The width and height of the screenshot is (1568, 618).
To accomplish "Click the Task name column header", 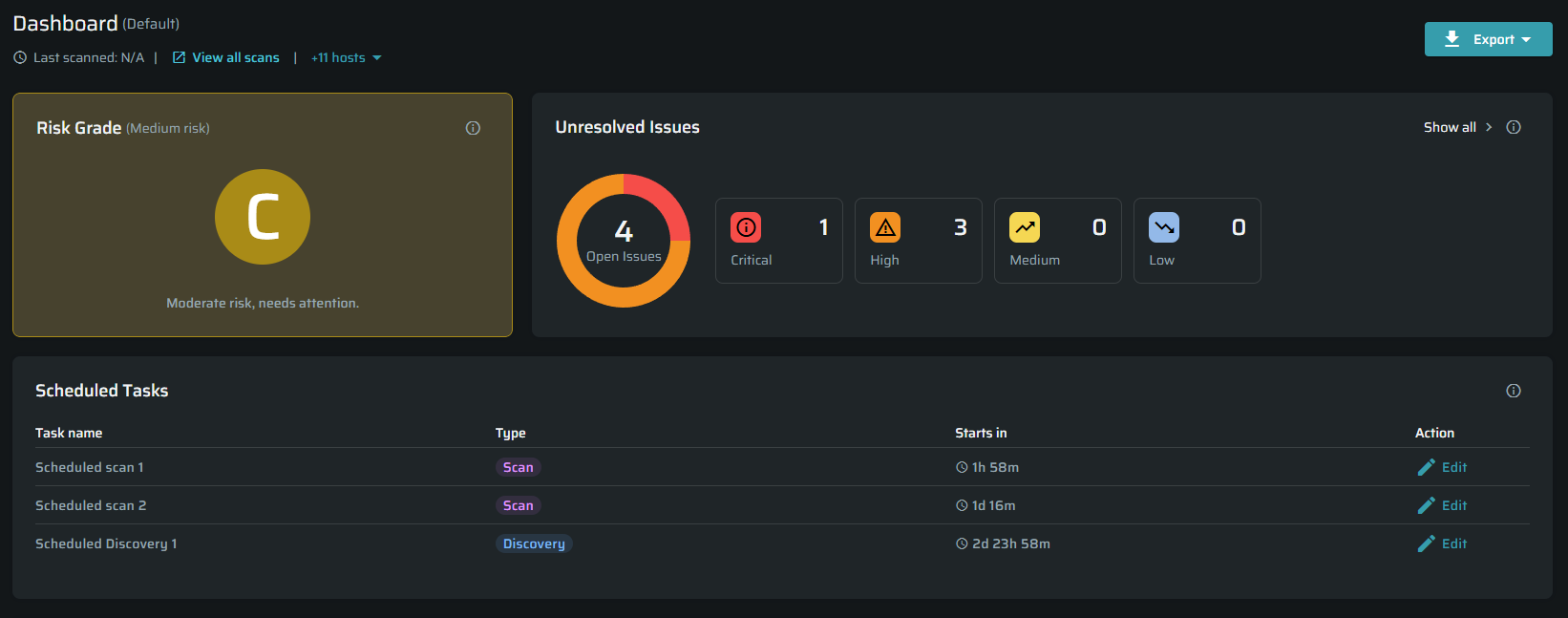I will click(69, 433).
